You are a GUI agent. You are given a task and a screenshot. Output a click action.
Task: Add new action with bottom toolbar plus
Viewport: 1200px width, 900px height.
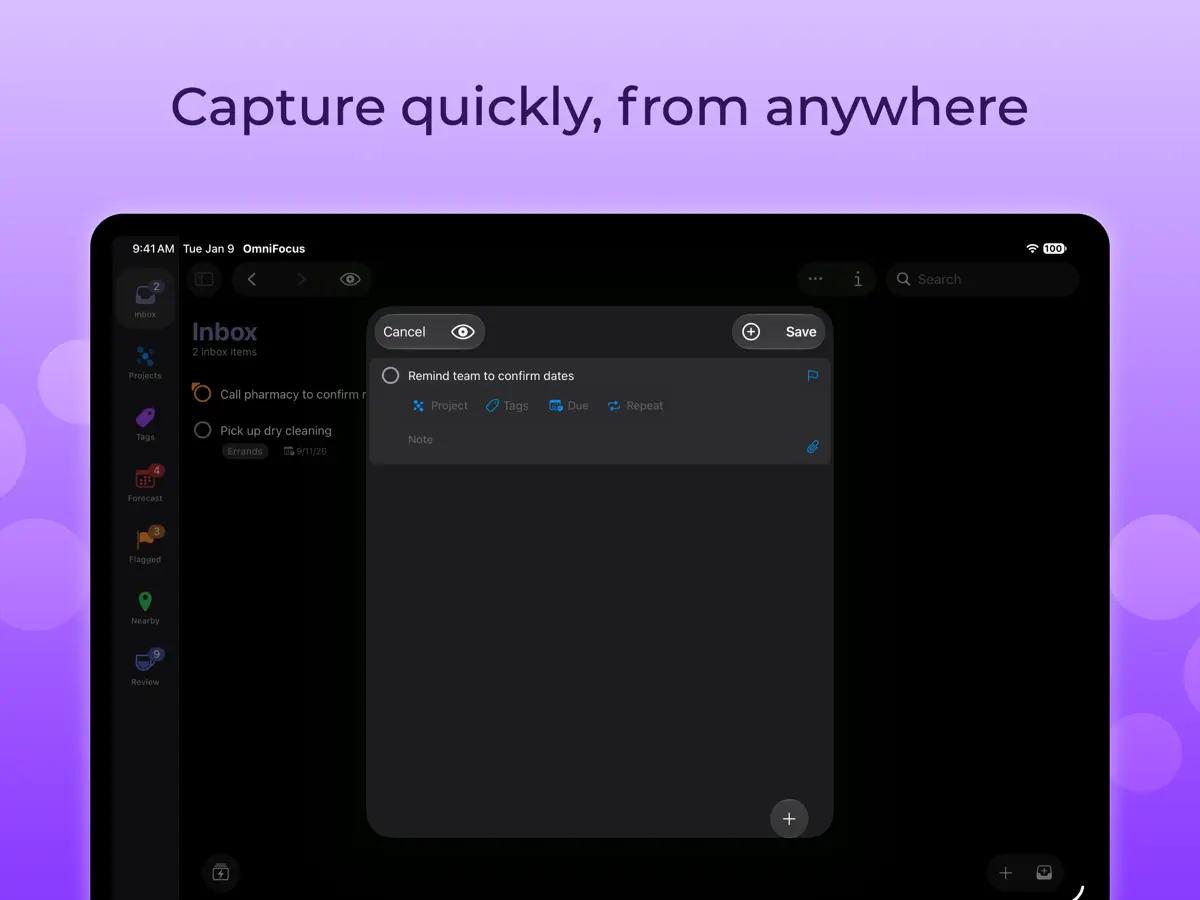1006,873
